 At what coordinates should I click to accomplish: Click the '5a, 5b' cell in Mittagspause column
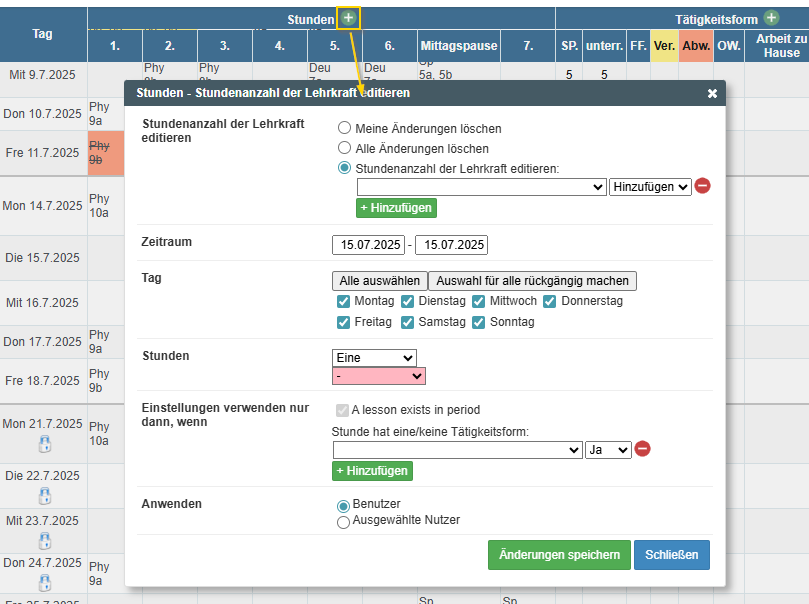point(436,75)
